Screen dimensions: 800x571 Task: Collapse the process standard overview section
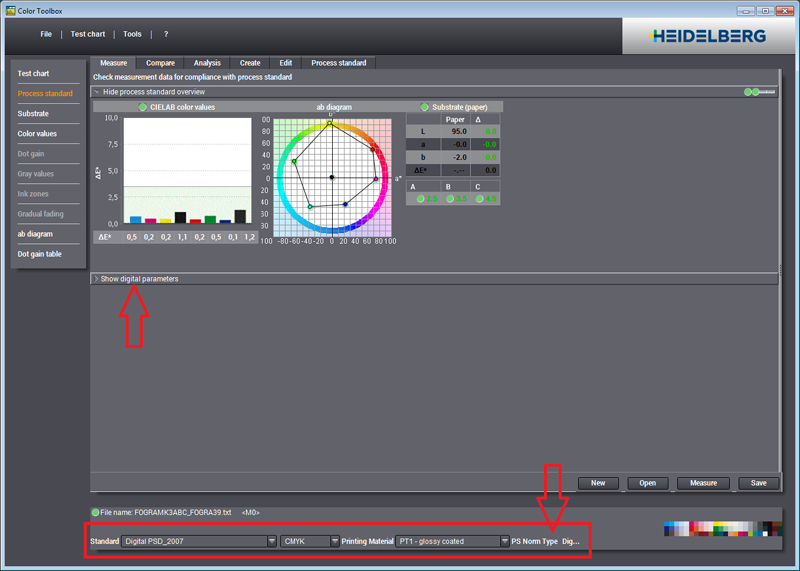coord(97,91)
